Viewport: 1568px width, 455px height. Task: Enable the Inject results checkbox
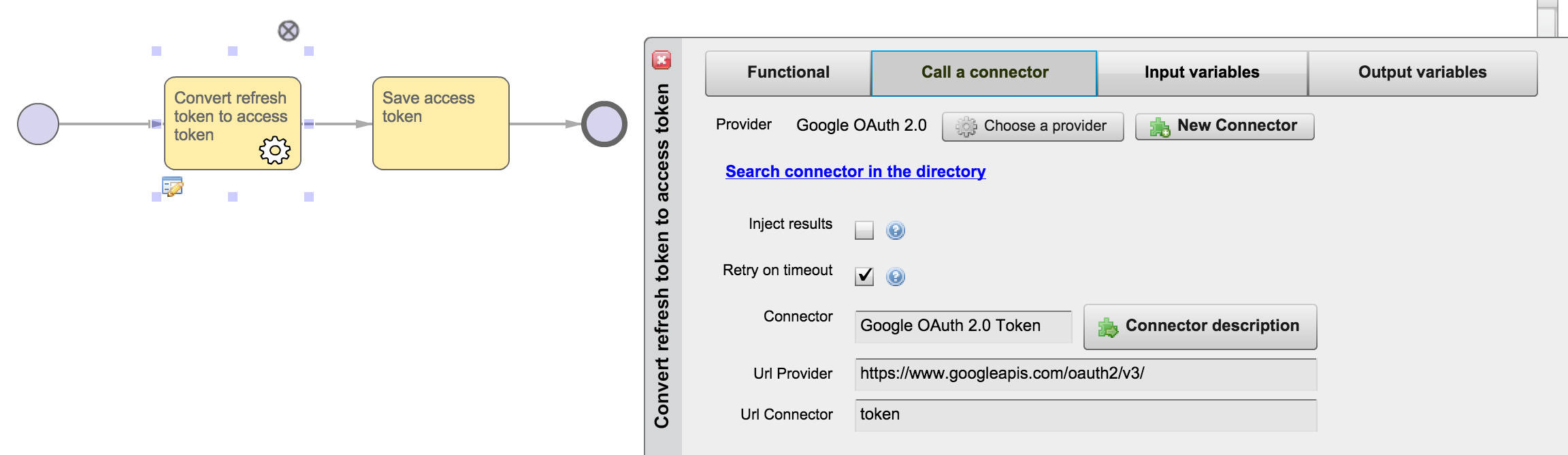[x=864, y=230]
